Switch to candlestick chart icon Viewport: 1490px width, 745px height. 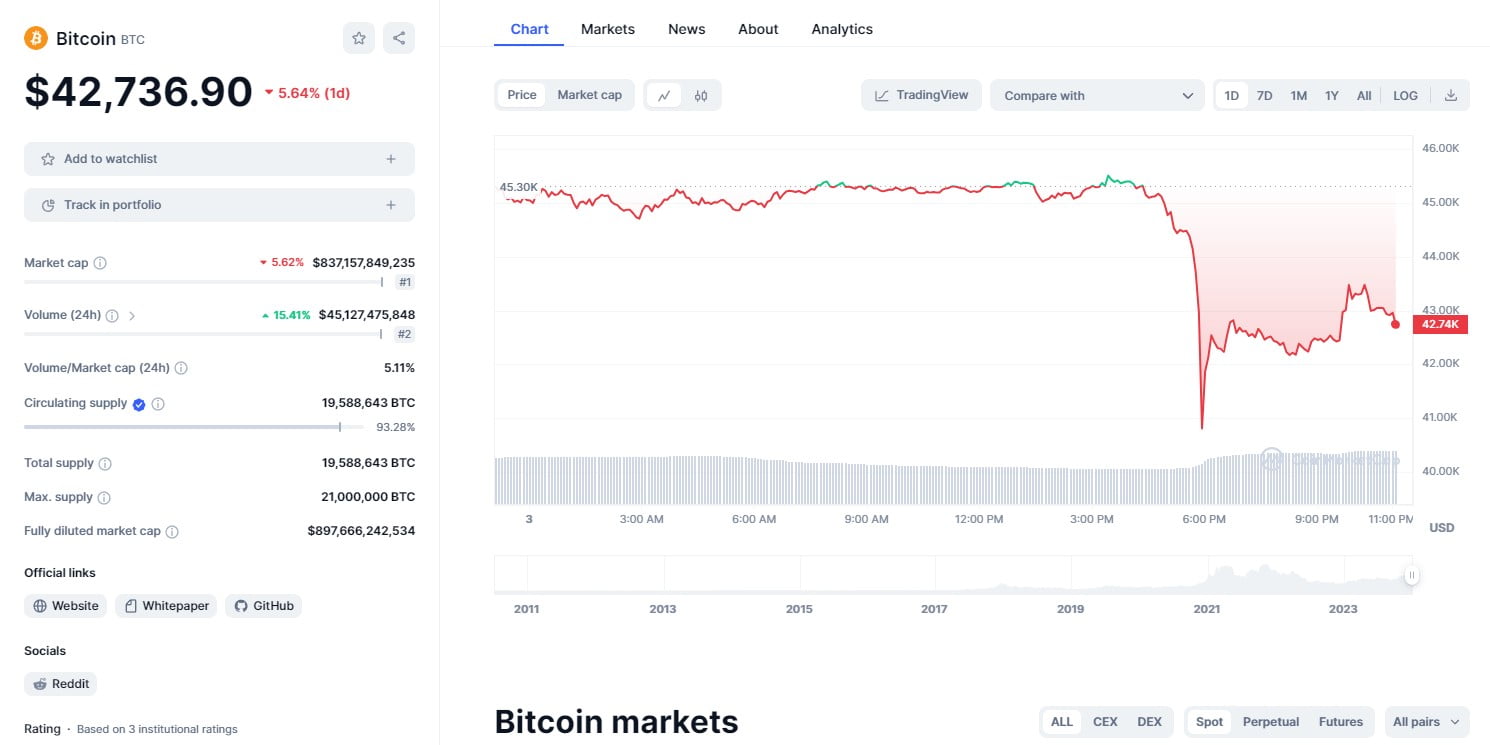701,95
